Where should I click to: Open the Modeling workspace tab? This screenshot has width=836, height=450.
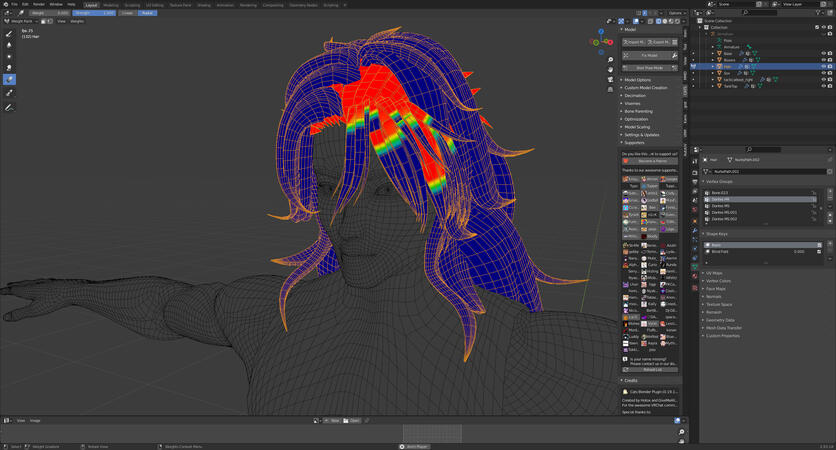(x=110, y=5)
